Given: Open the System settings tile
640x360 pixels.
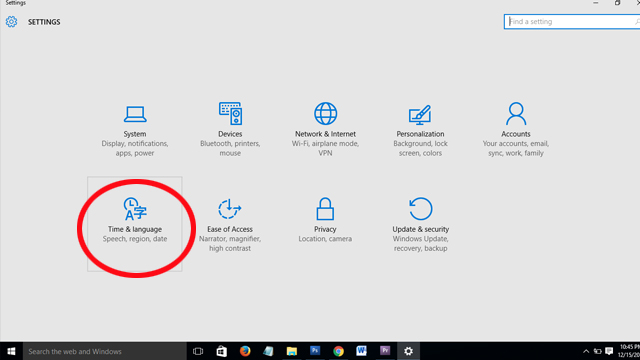Looking at the screenshot, I should [x=135, y=131].
